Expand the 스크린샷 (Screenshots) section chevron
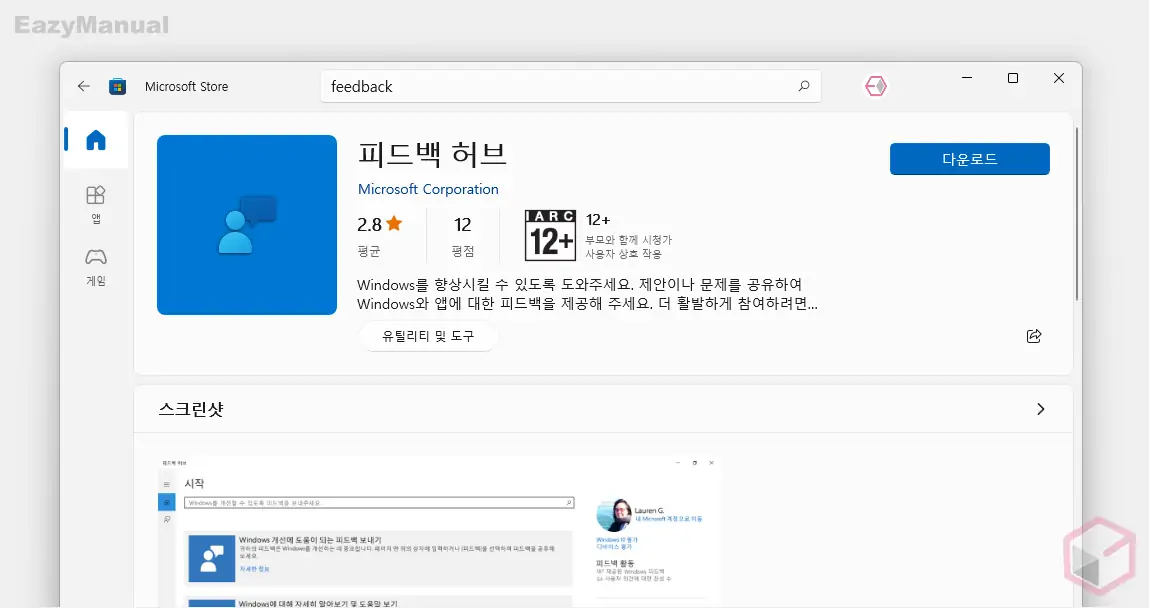Screen dimensions: 1149x608 (1040, 408)
